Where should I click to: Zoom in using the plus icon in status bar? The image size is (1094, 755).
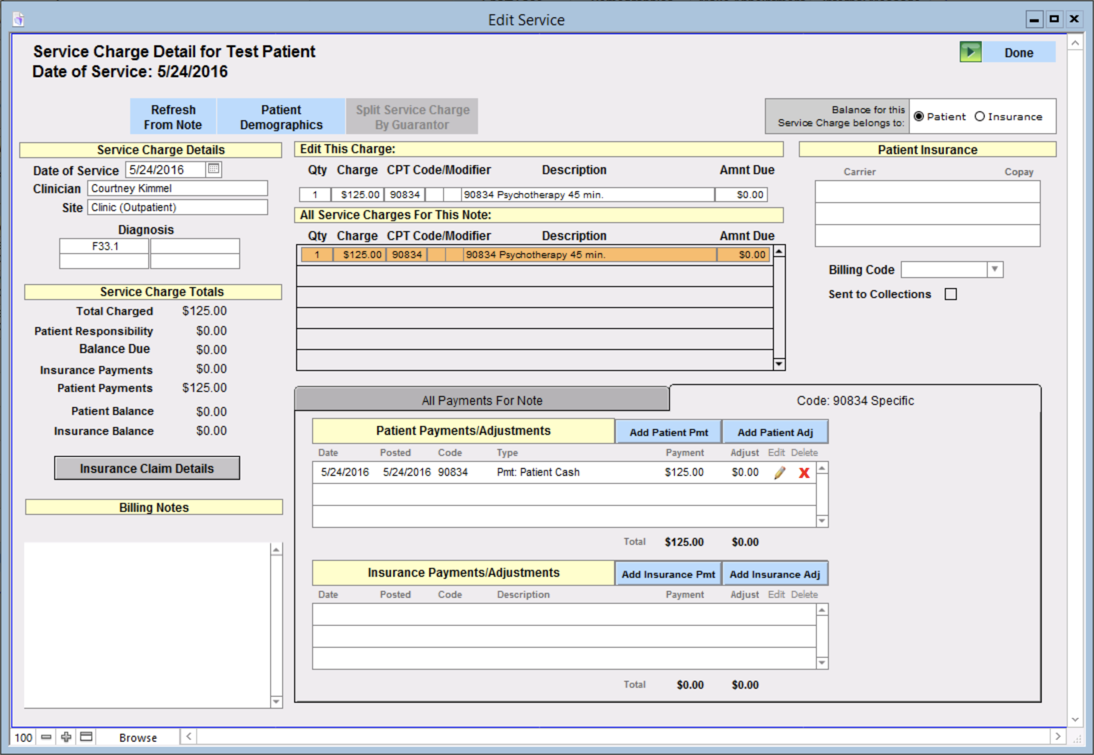coord(66,738)
